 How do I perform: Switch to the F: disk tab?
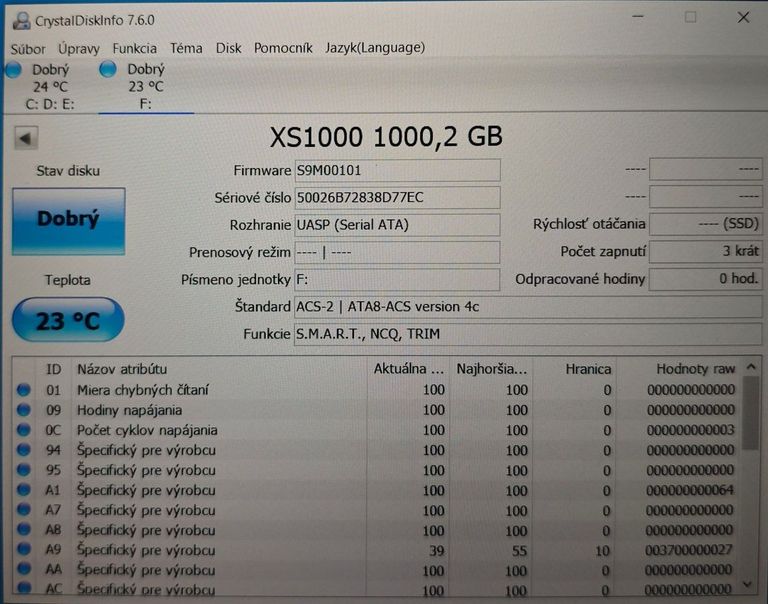pos(146,86)
